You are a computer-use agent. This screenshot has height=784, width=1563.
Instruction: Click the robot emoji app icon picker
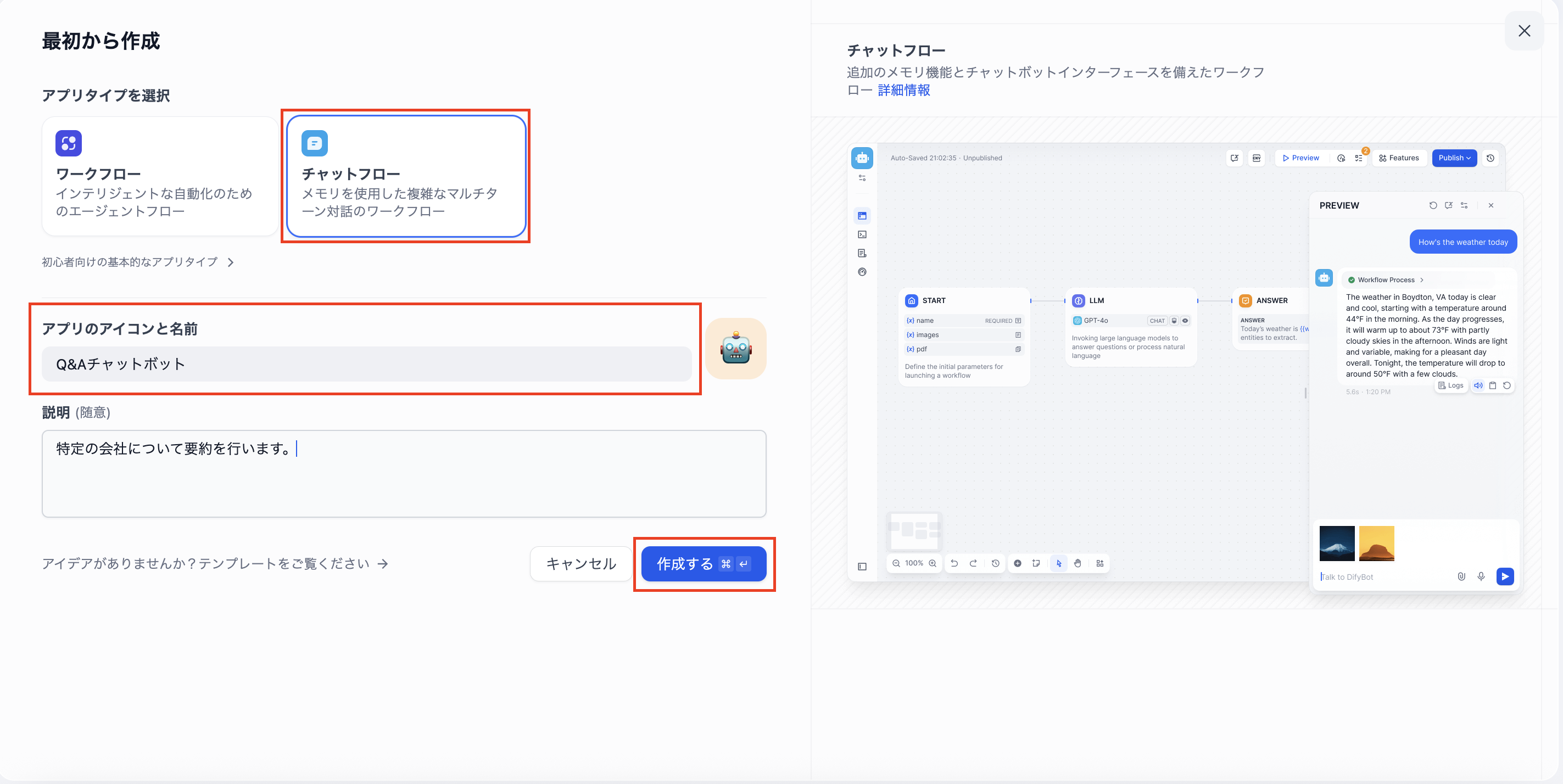735,349
